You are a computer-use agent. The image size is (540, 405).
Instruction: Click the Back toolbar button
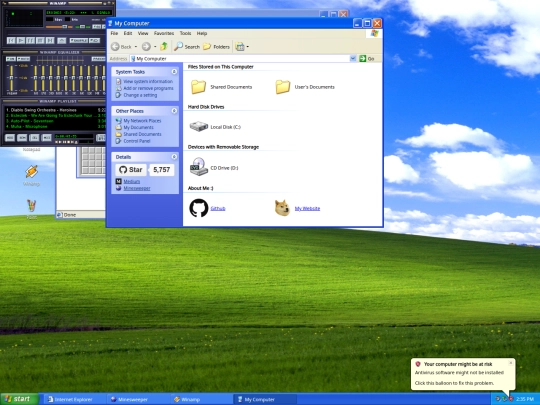click(122, 46)
